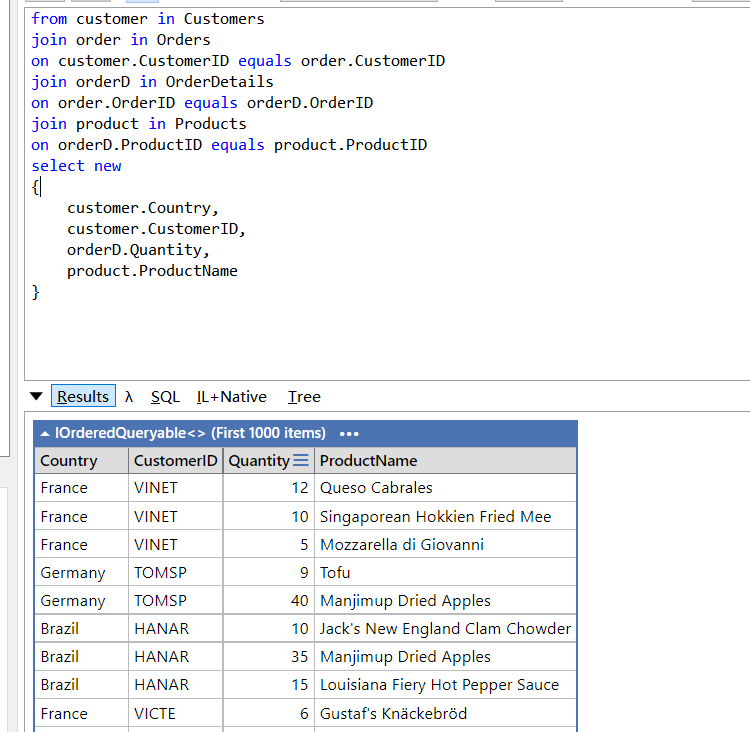Select the Country column header
750x732 pixels.
[82, 460]
